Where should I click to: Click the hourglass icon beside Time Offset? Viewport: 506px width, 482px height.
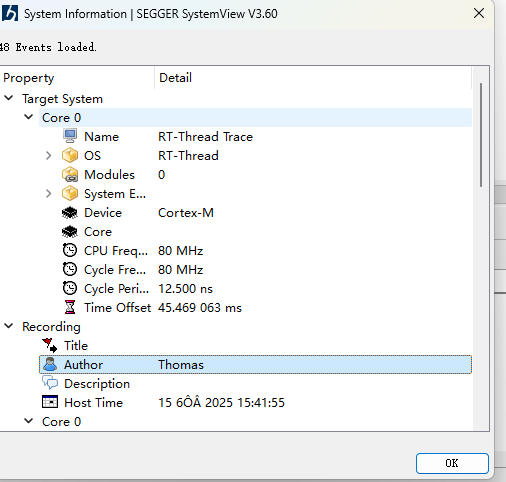point(70,307)
